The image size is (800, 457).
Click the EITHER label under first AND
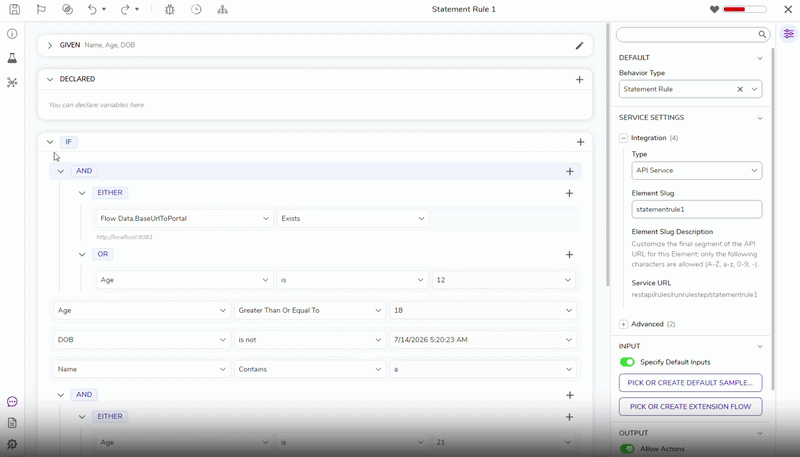click(110, 193)
